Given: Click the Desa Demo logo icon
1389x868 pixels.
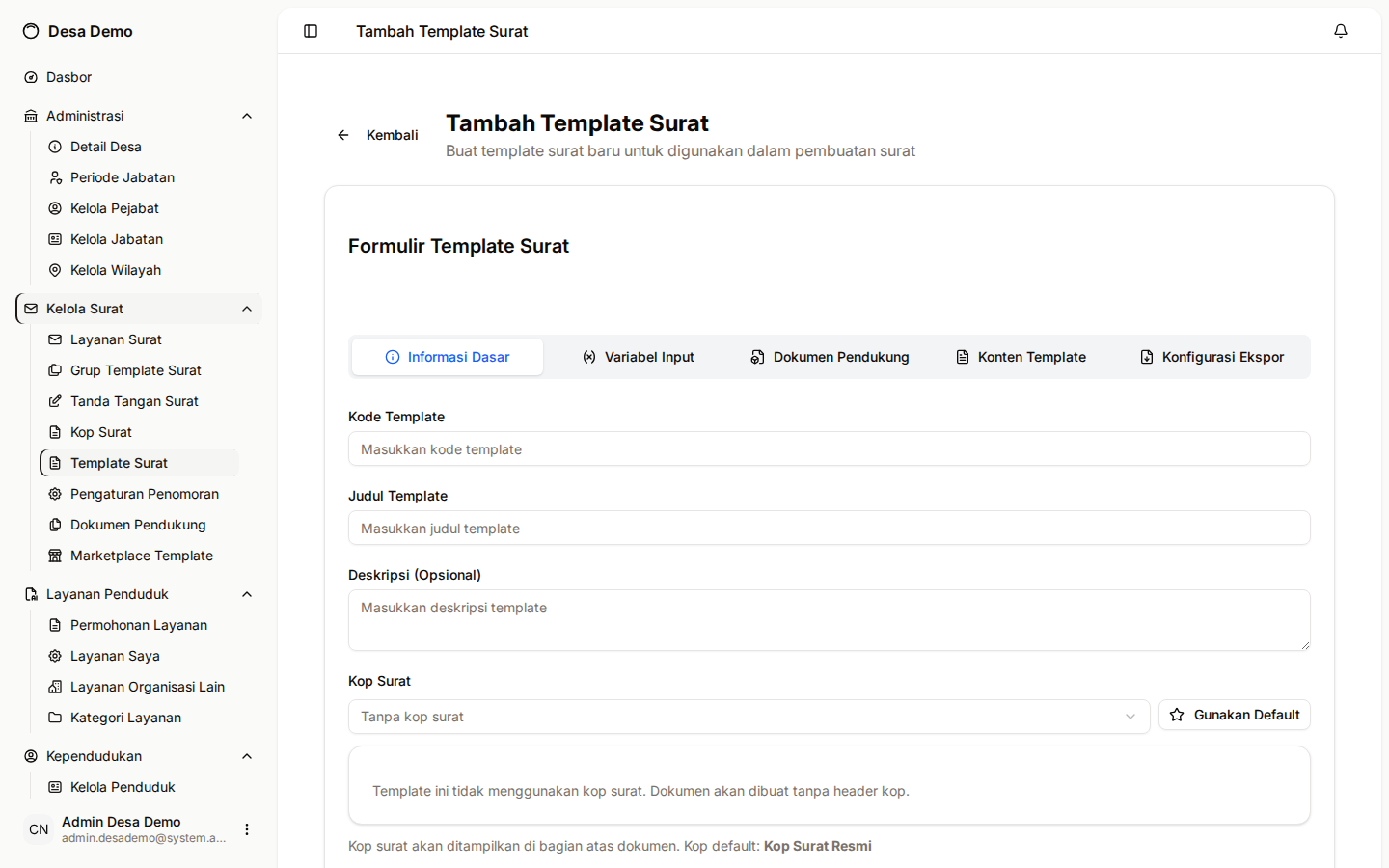Looking at the screenshot, I should (31, 31).
